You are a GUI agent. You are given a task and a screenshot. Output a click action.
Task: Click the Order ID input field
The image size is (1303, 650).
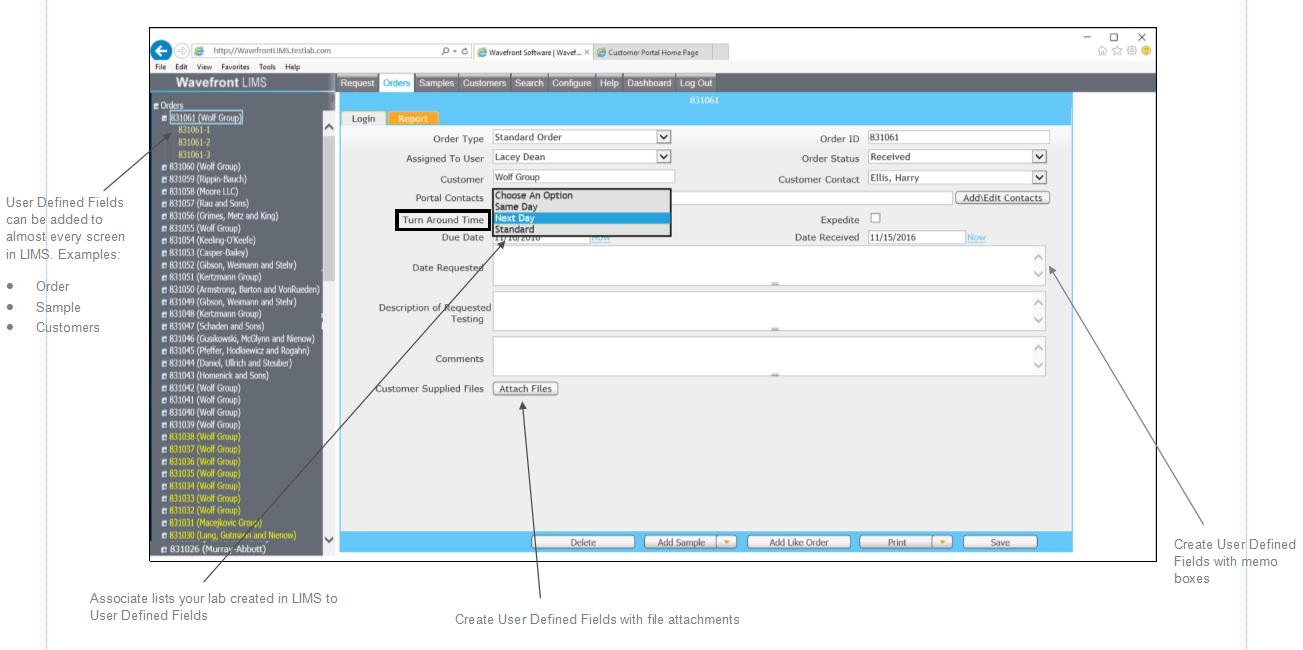tap(958, 137)
